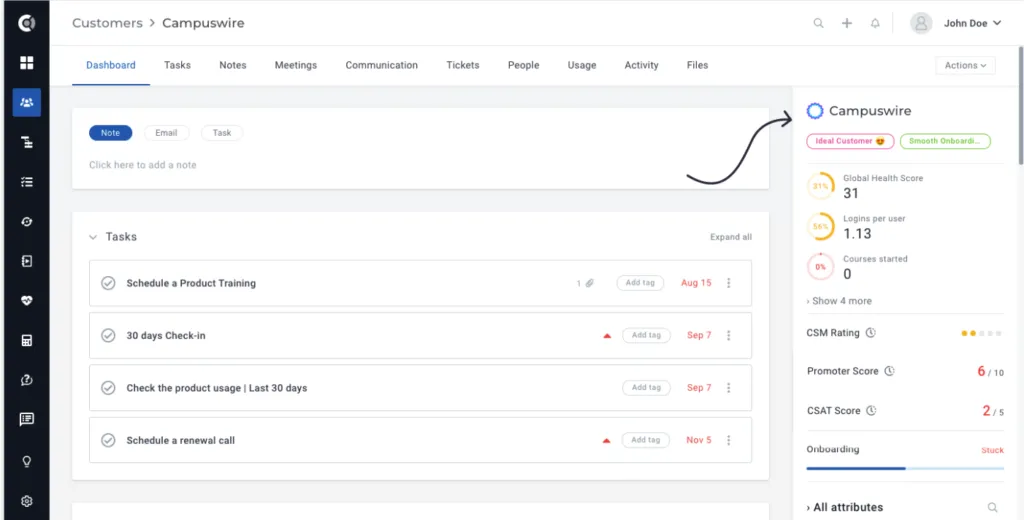Viewport: 1024px width, 520px height.
Task: Open kebab menu for Check the product usage
Action: (729, 388)
